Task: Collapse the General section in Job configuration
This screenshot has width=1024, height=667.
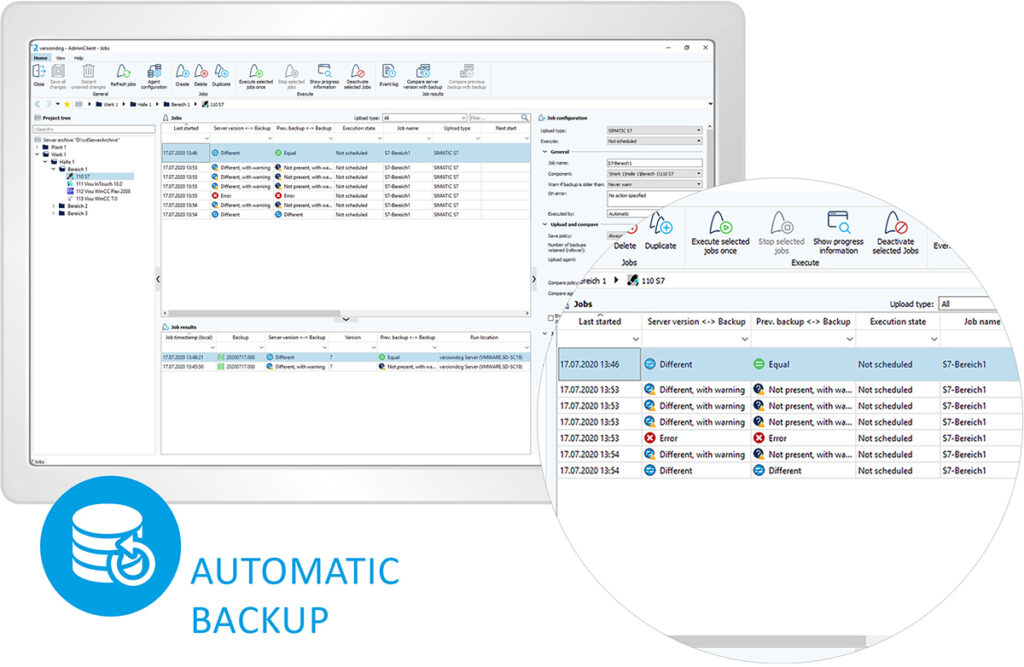Action: (543, 151)
